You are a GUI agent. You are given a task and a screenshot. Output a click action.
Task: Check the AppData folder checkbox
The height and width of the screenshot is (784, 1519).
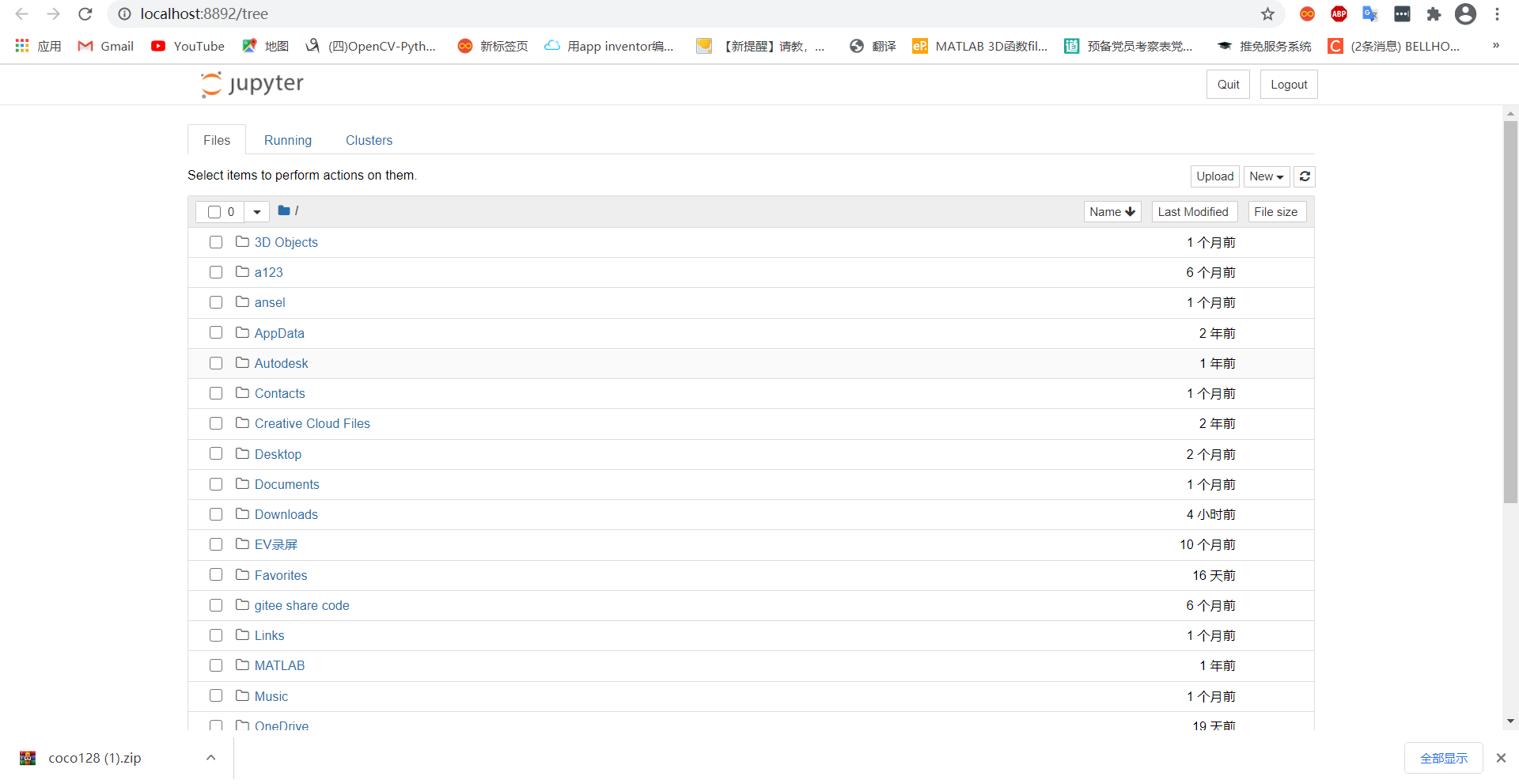216,332
